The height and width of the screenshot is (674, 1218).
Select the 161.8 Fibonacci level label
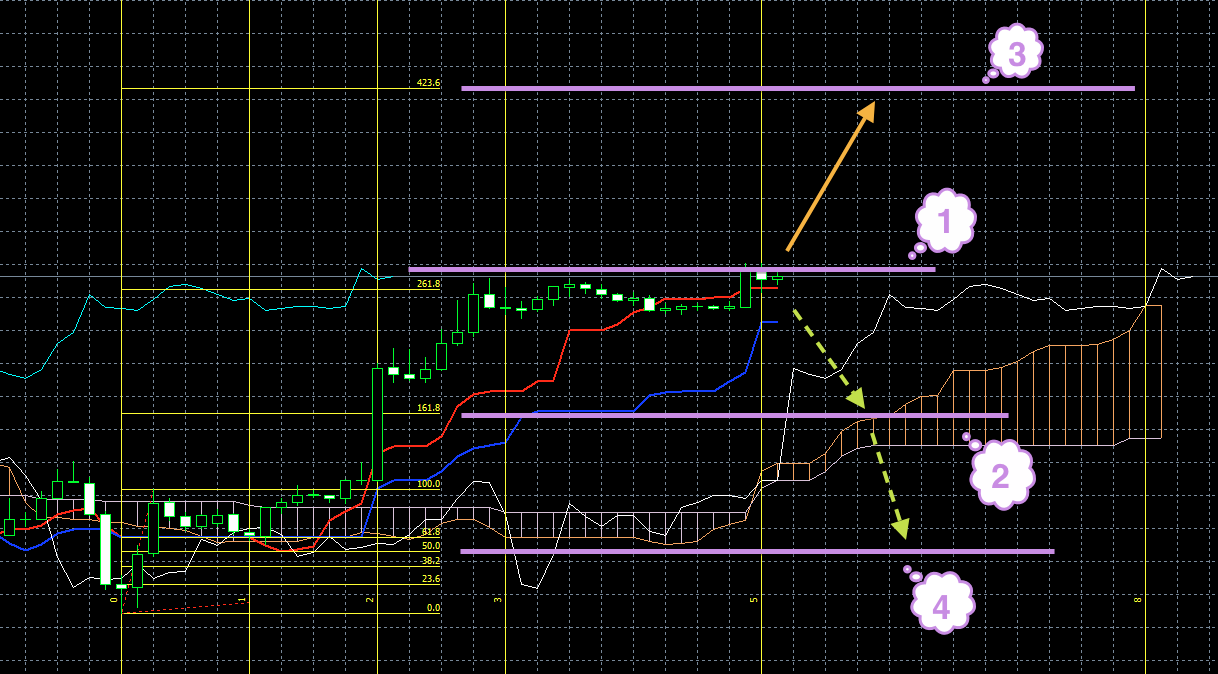coord(428,408)
